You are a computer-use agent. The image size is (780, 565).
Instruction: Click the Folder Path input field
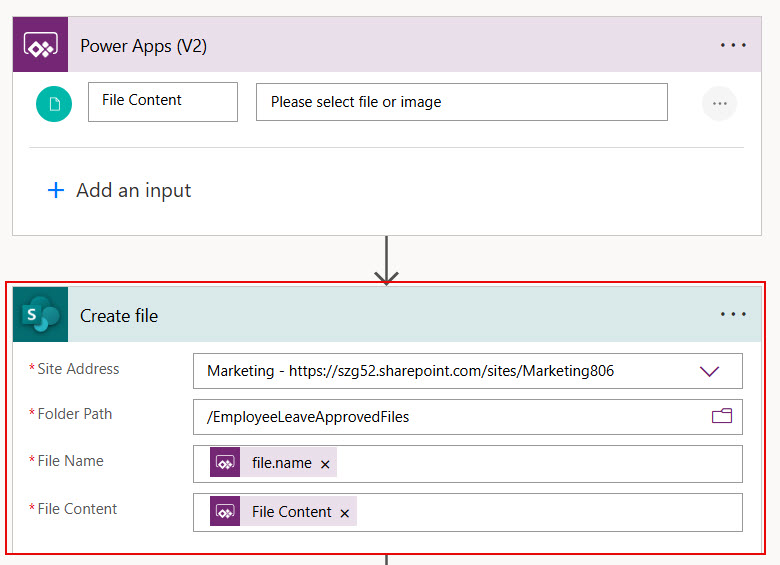pyautogui.click(x=468, y=417)
